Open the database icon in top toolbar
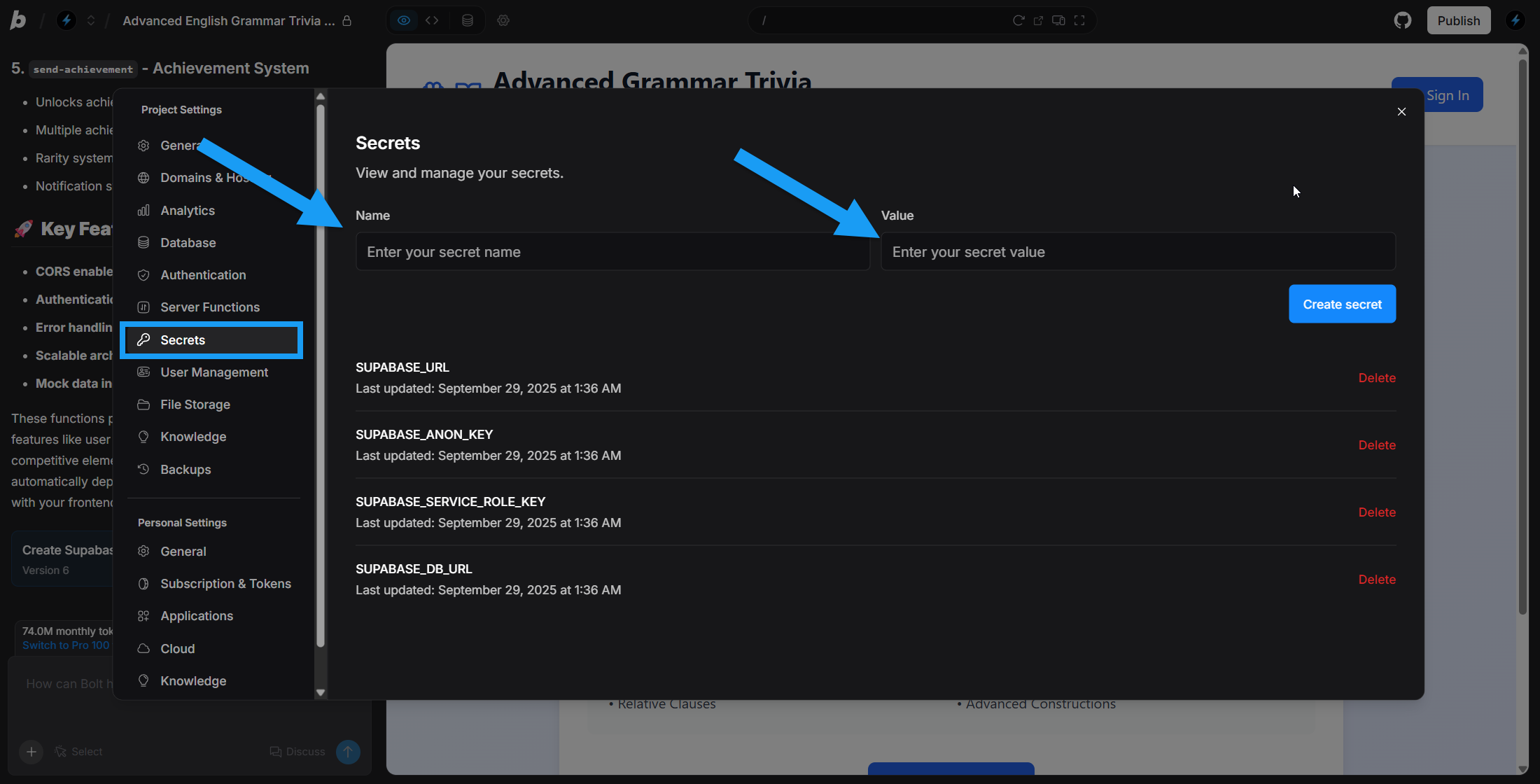Screen dimensions: 1540x784 (468, 20)
